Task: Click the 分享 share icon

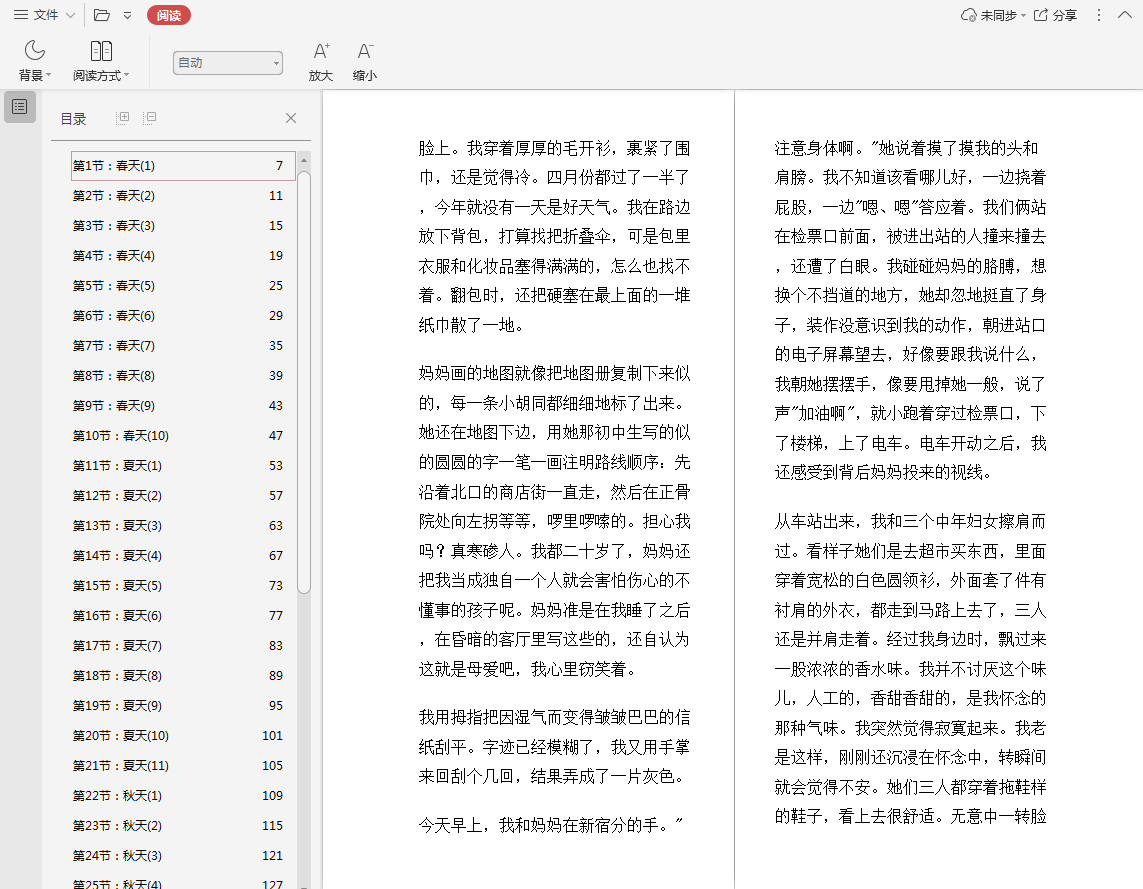Action: pyautogui.click(x=1041, y=15)
